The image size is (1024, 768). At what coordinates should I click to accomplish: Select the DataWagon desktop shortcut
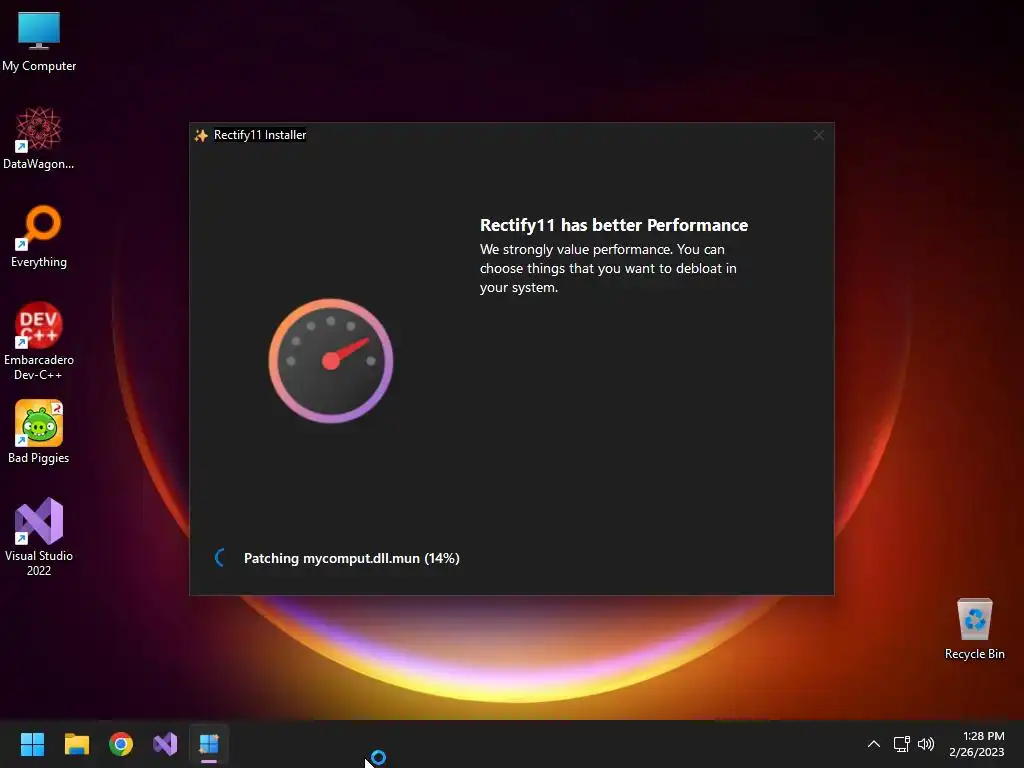39,139
